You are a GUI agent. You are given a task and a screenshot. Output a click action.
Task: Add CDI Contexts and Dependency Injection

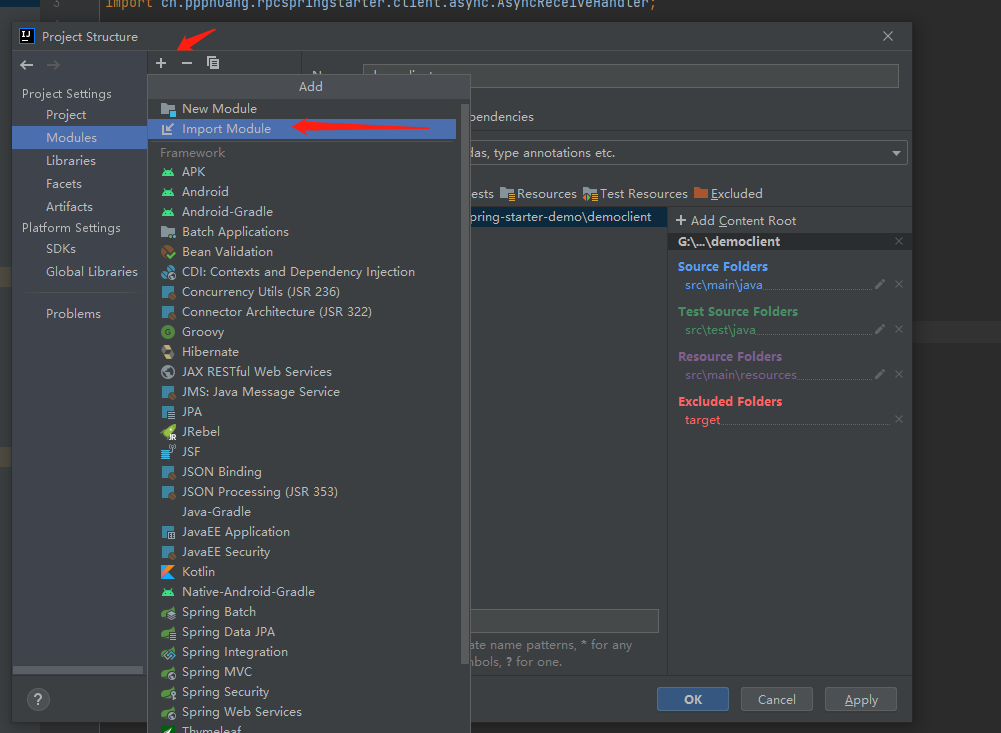click(x=302, y=271)
